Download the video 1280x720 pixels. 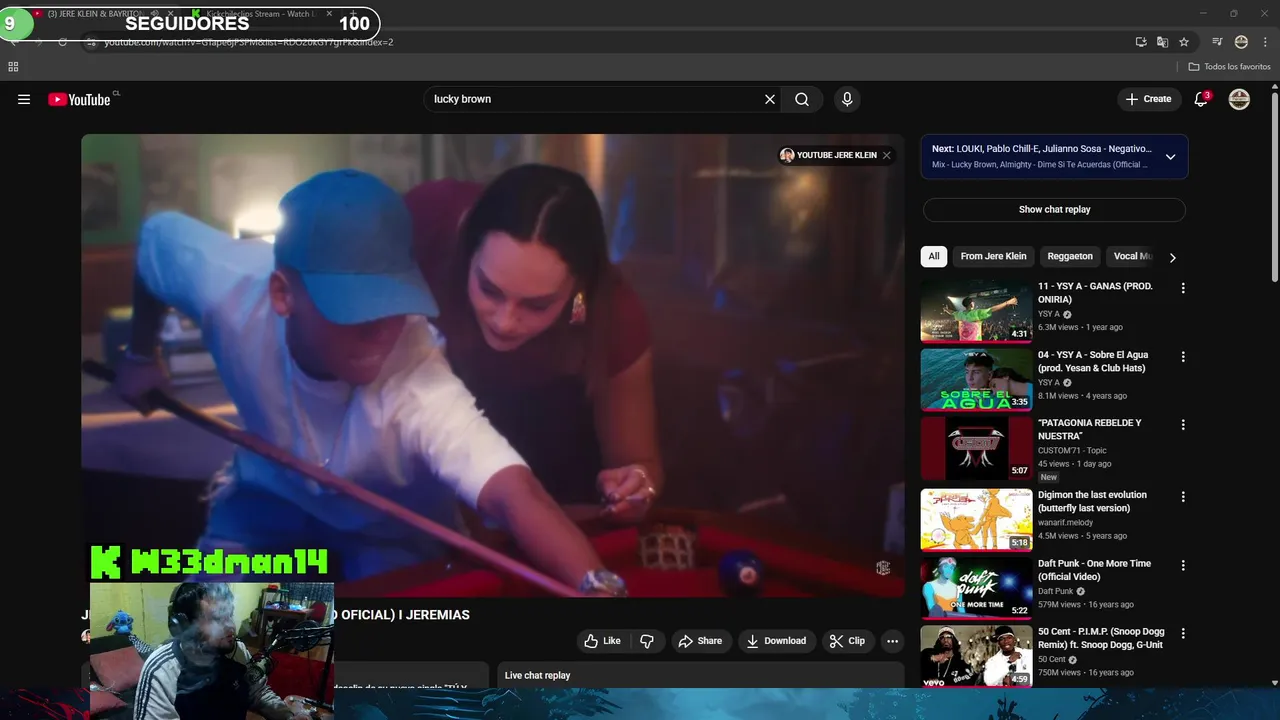[776, 641]
